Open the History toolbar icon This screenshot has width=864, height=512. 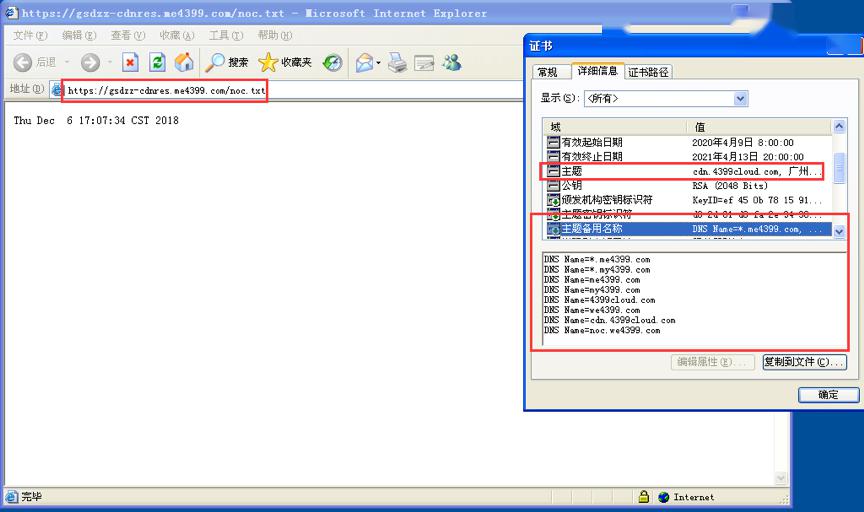pos(332,63)
